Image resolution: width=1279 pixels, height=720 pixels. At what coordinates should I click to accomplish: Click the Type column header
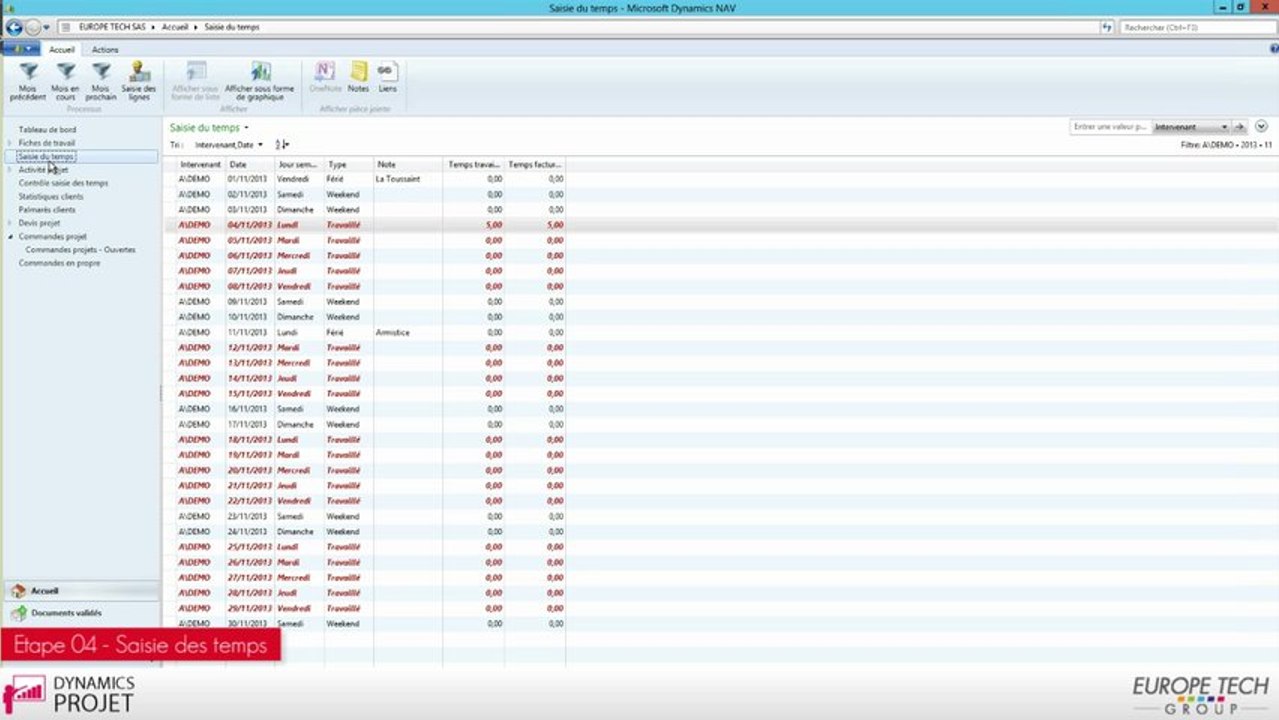[349, 164]
